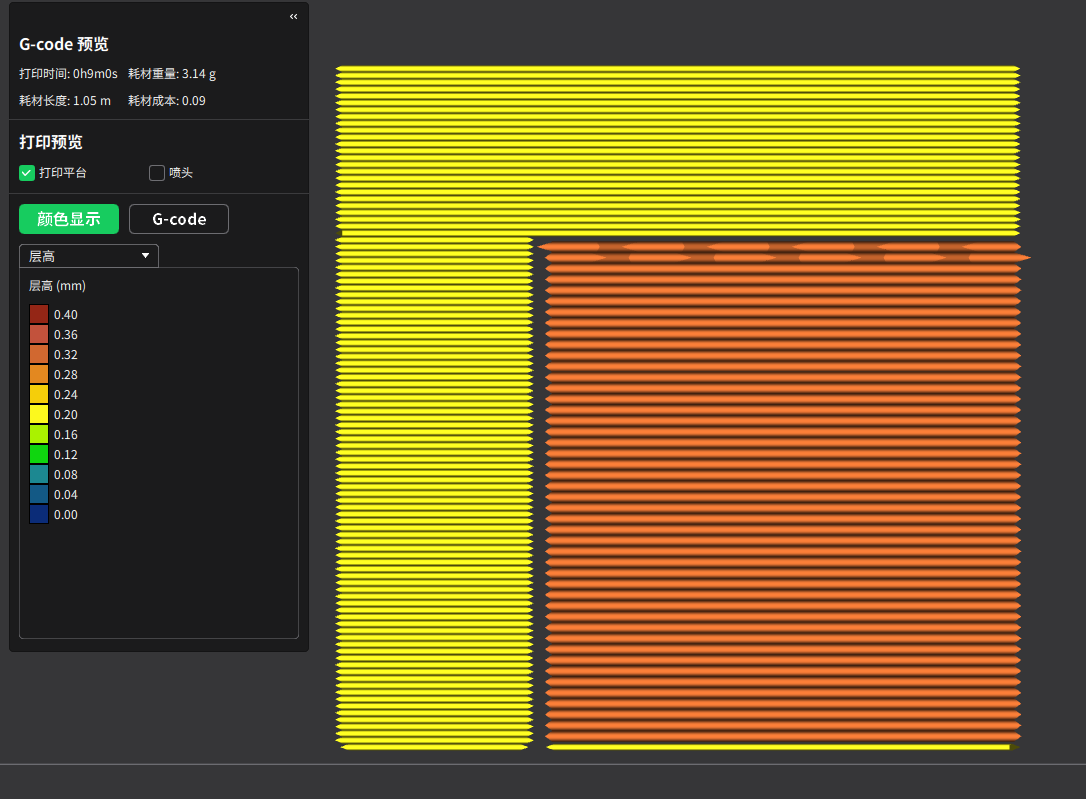Screen dimensions: 1086x799
Task: Select the 颜色显示 button
Action: (x=69, y=219)
